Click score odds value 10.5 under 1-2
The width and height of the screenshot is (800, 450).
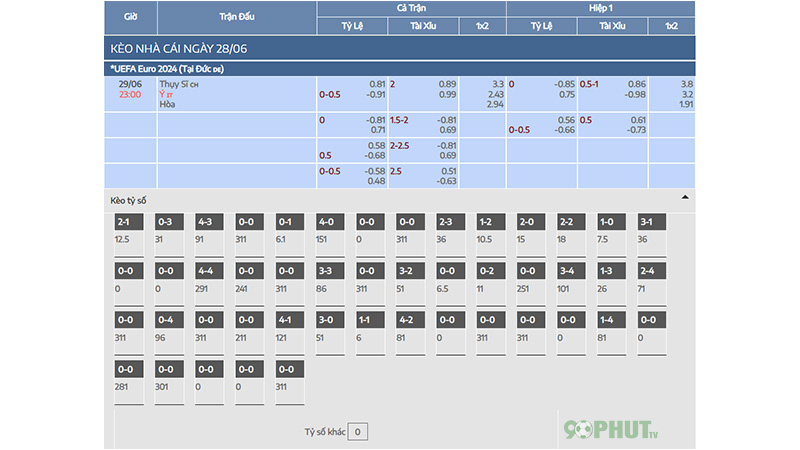click(484, 239)
